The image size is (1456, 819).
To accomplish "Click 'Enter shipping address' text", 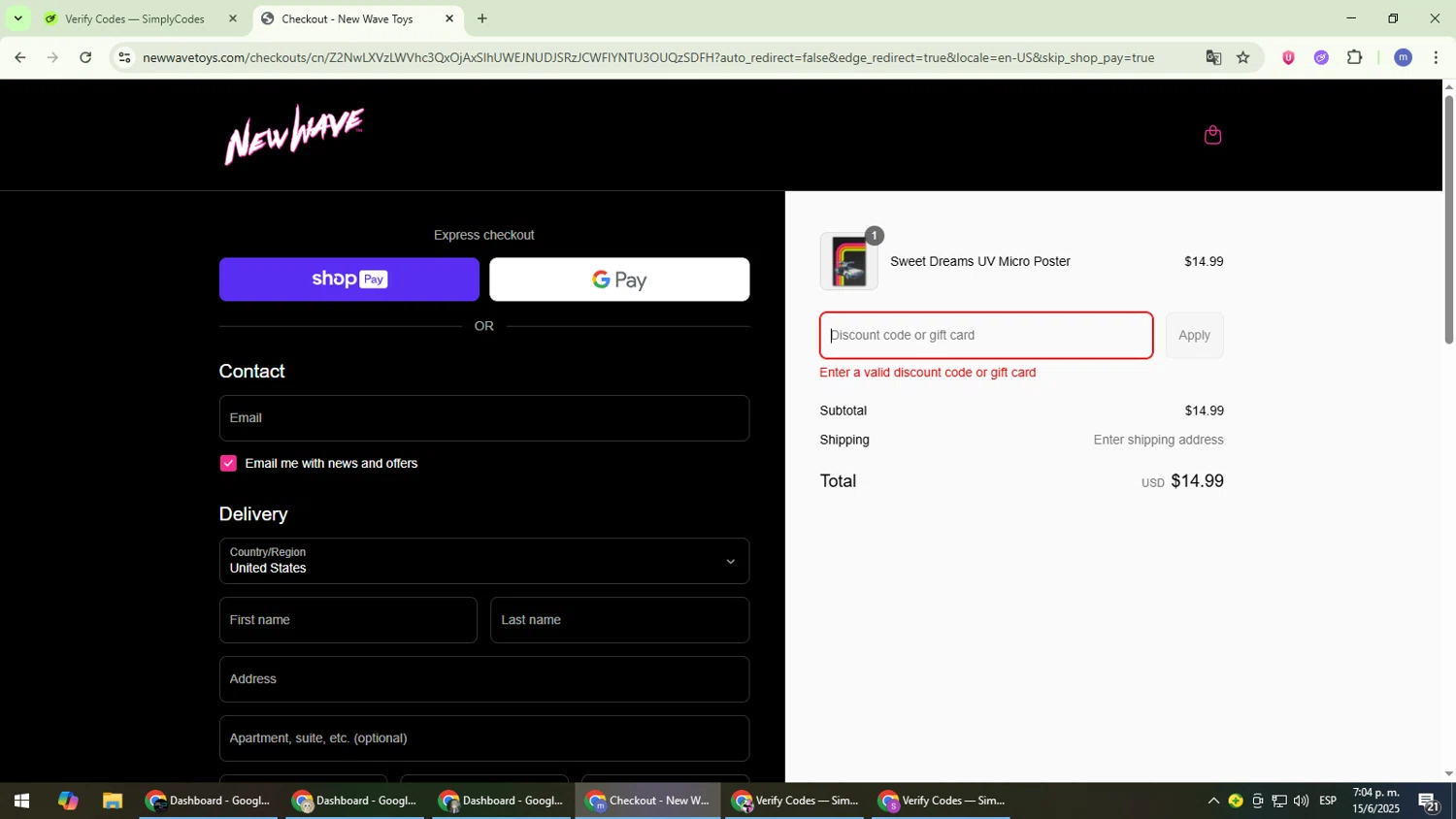I will pyautogui.click(x=1158, y=441).
